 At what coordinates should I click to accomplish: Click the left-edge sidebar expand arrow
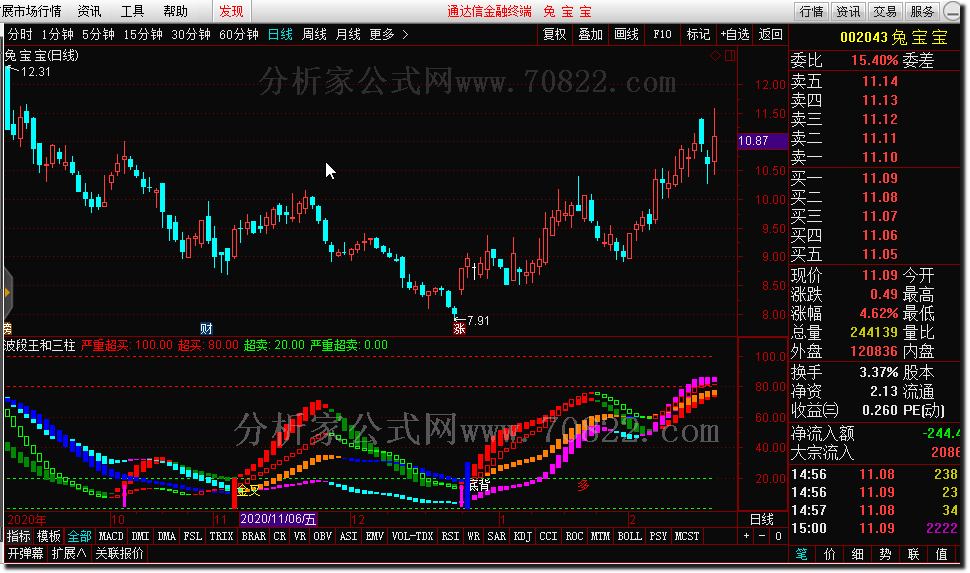7,292
